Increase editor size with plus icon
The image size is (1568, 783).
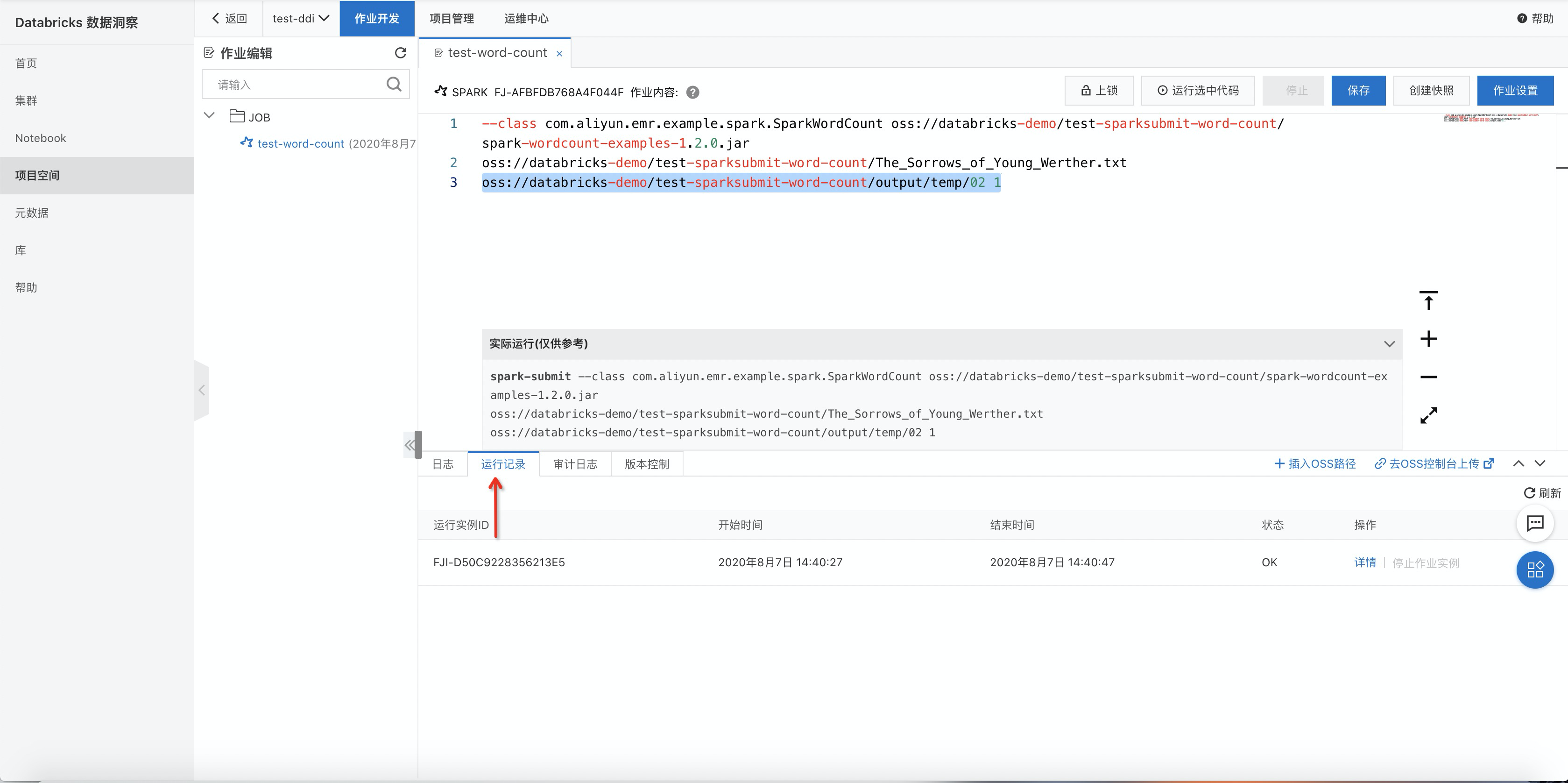pyautogui.click(x=1428, y=339)
